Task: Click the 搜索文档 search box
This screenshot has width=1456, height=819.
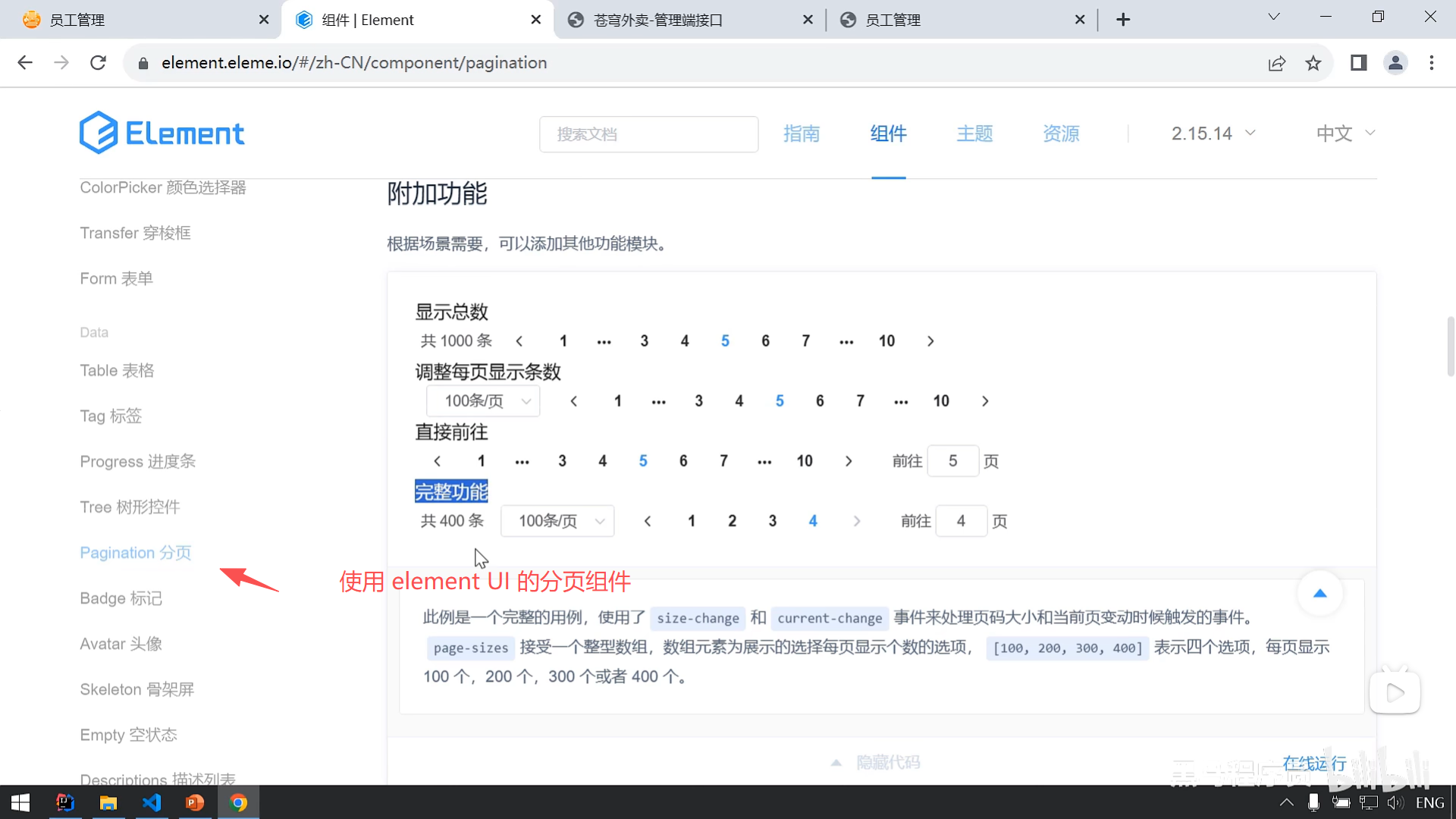Action: coord(648,134)
